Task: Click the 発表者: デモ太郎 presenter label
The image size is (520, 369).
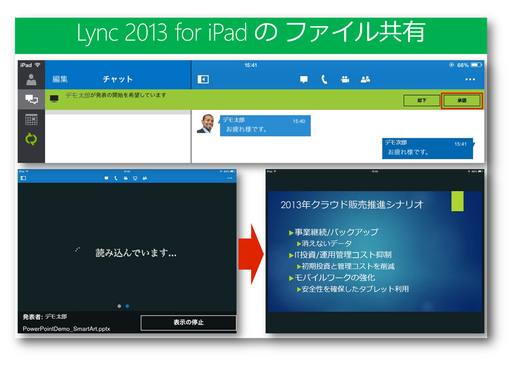Action: (45, 317)
